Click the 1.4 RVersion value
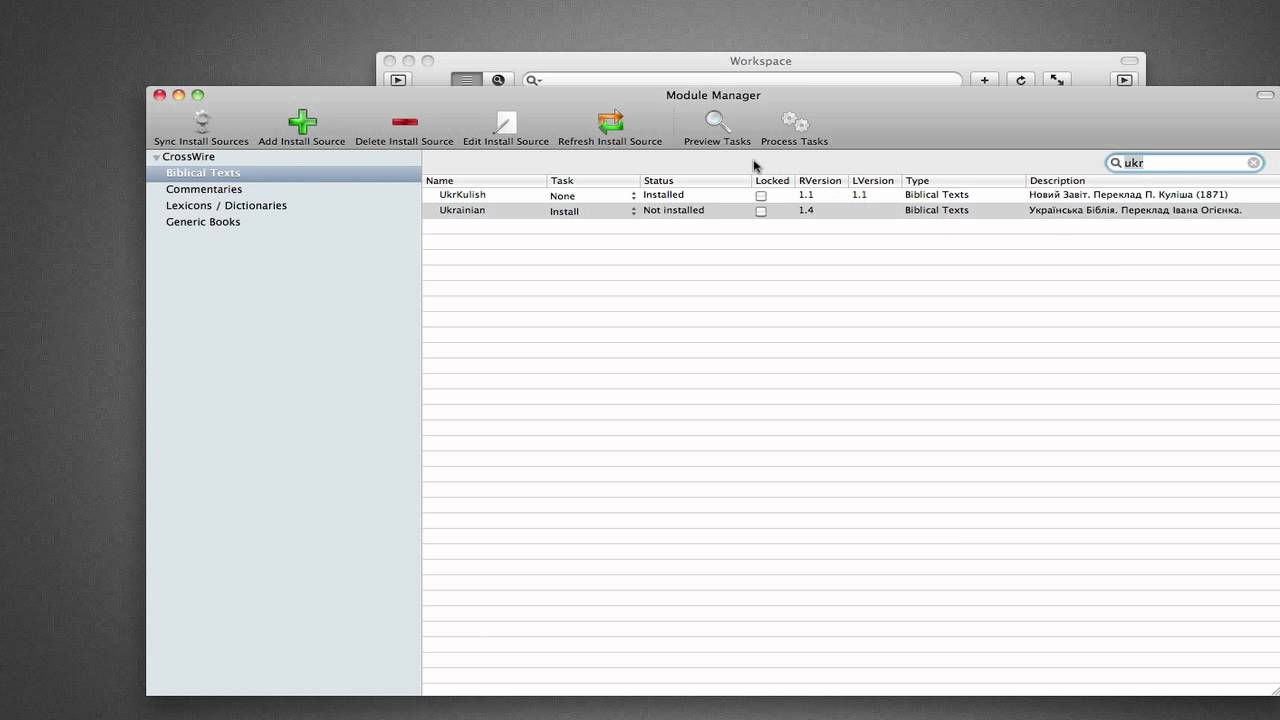Image resolution: width=1280 pixels, height=720 pixels. click(806, 211)
